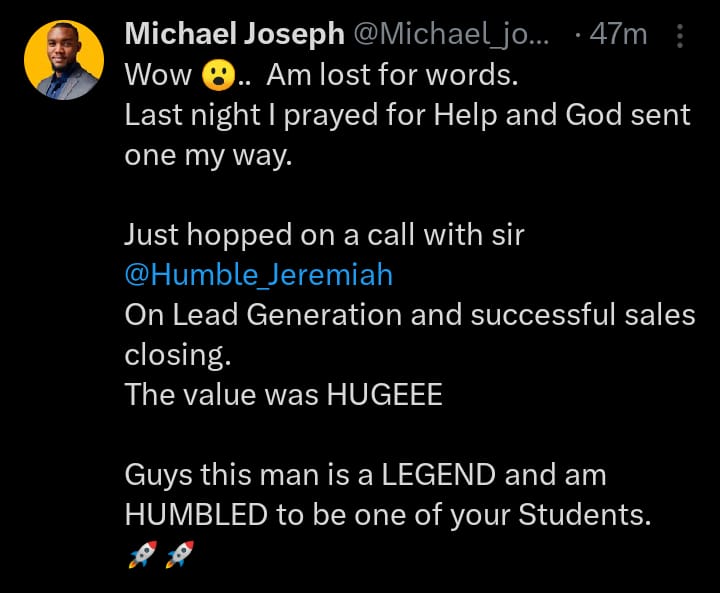The width and height of the screenshot is (720, 593).
Task: Click the first rocket emoji
Action: [x=141, y=552]
